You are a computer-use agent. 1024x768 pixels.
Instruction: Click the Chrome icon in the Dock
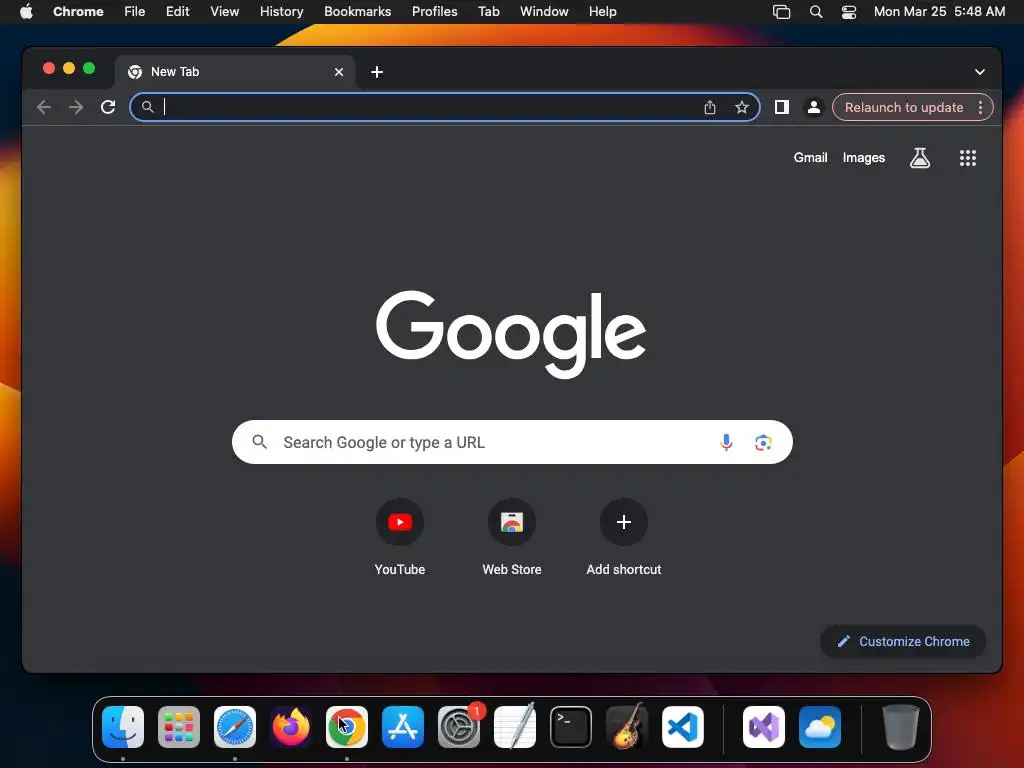pyautogui.click(x=347, y=727)
